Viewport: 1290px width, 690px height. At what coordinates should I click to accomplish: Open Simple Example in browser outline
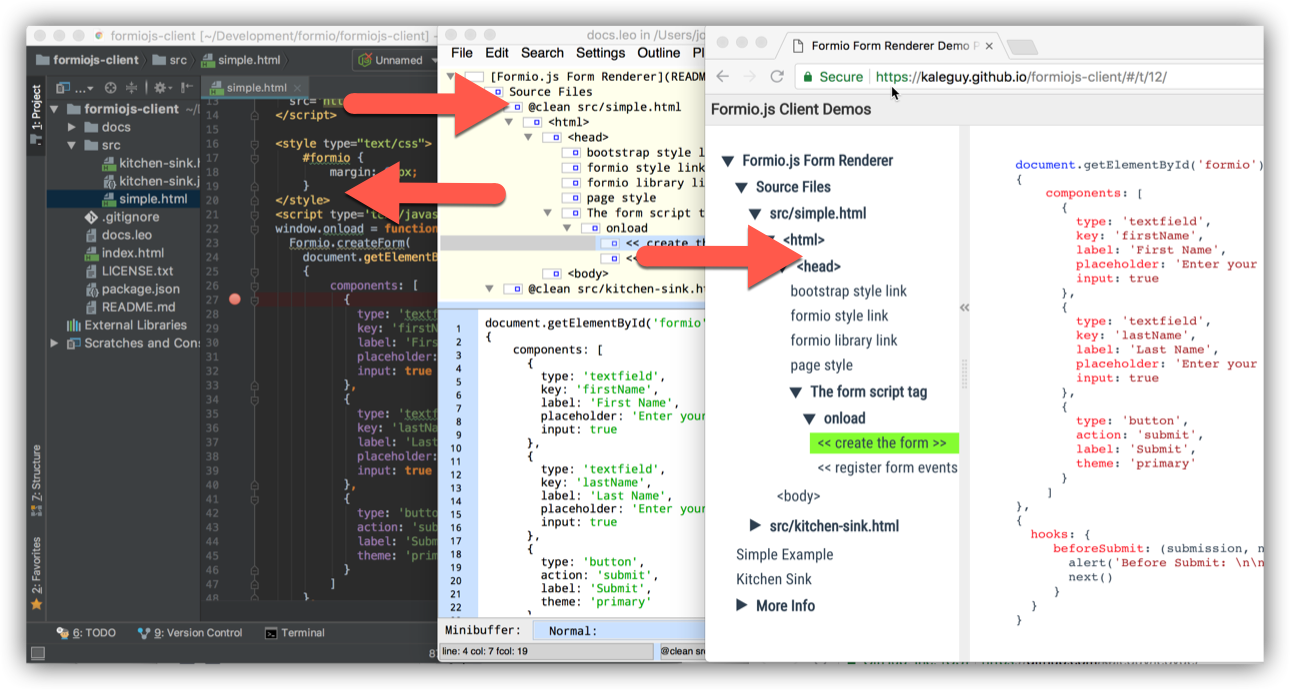pyautogui.click(x=784, y=554)
